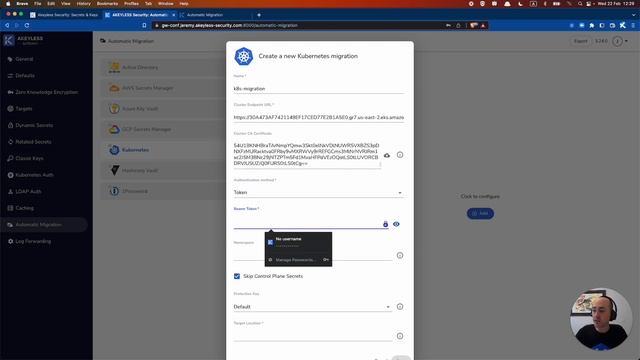Click the Name field with k8s-migration
The image size is (640, 360).
(x=318, y=89)
